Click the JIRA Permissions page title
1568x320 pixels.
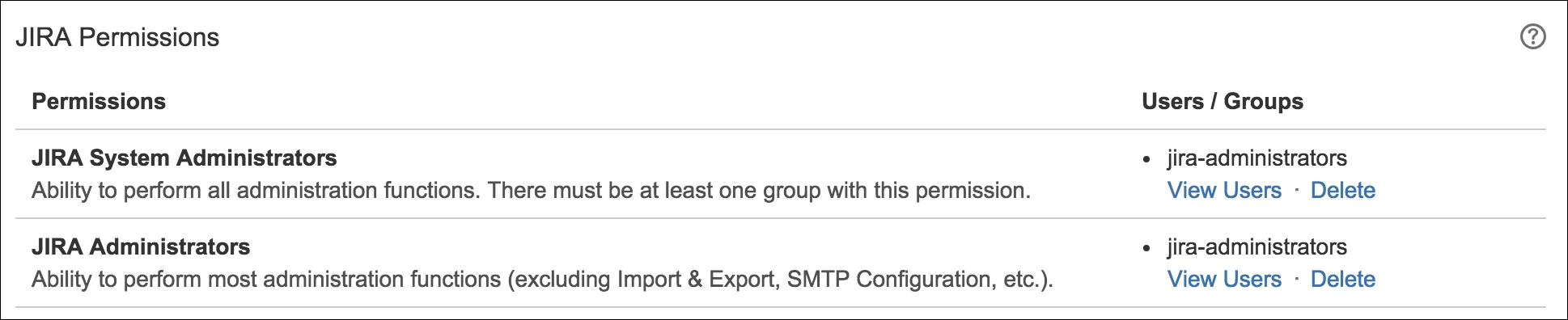point(117,38)
